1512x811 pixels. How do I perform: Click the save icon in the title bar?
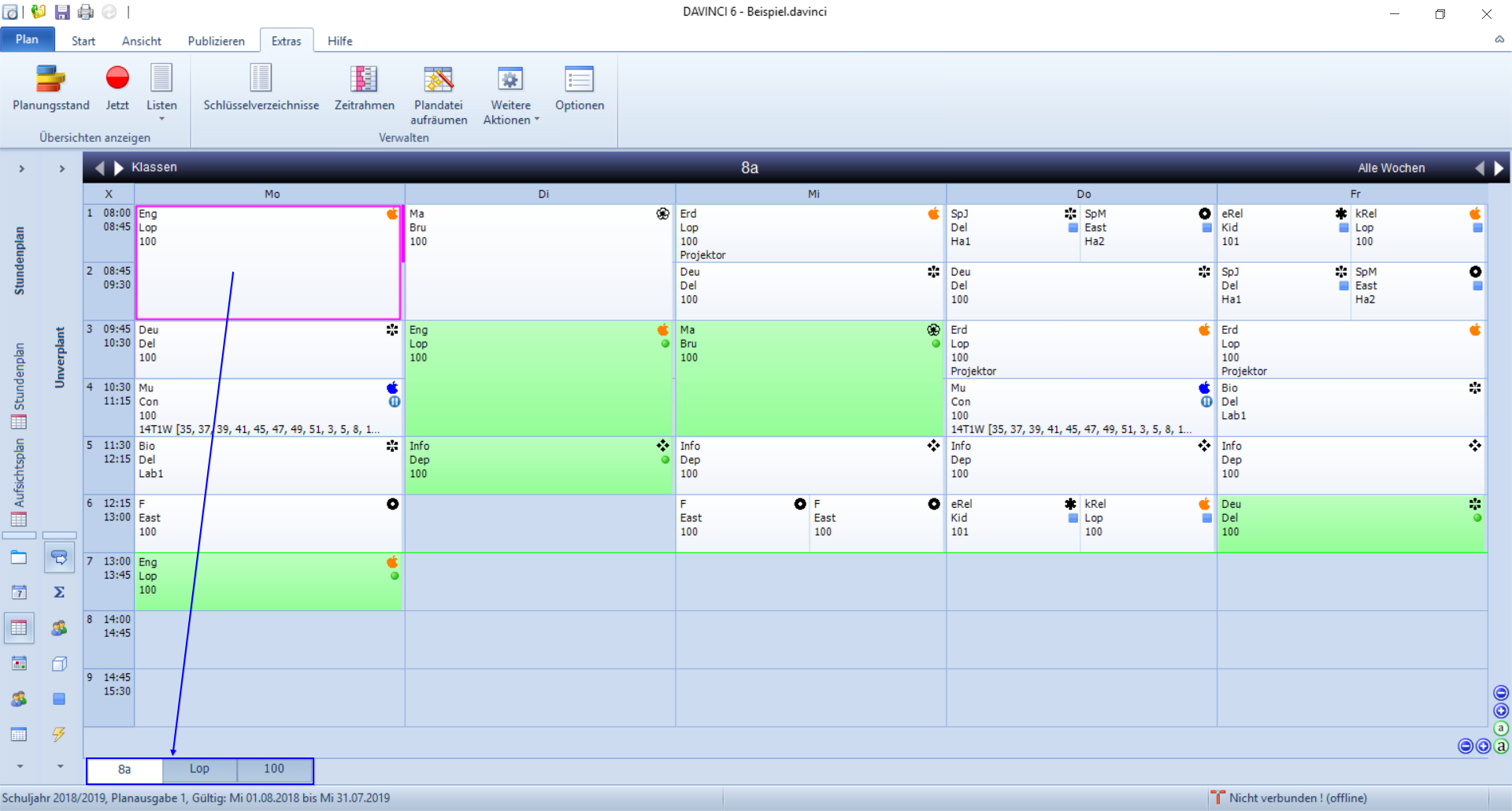point(62,12)
